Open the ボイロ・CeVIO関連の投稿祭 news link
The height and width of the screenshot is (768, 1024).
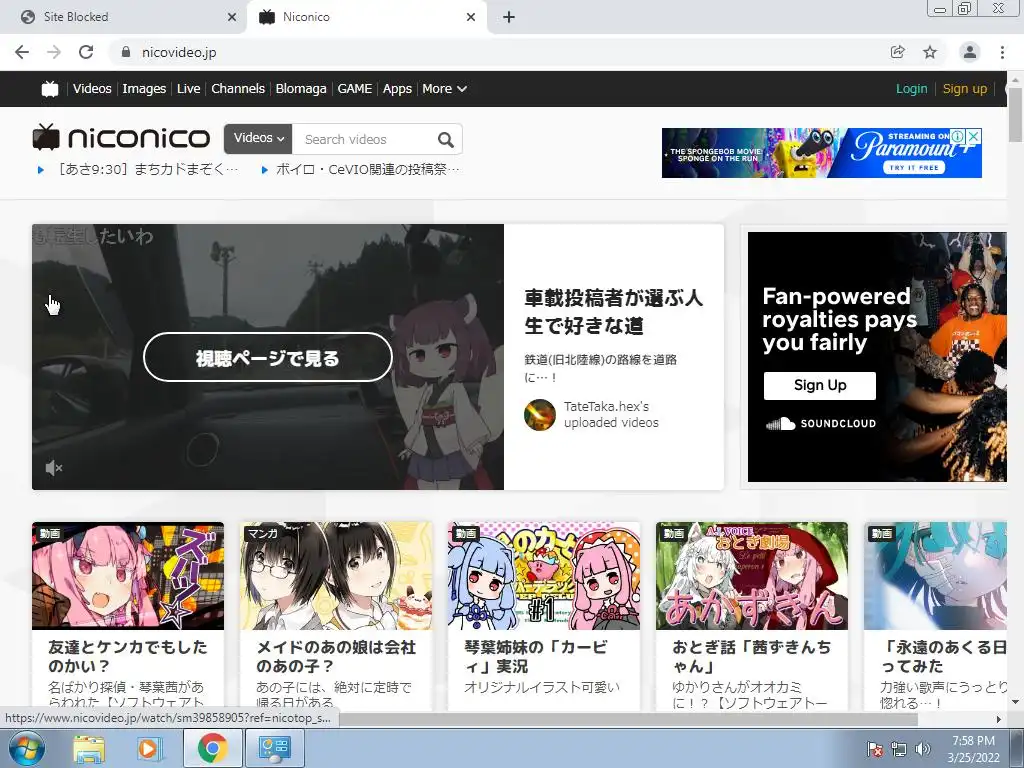[367, 170]
